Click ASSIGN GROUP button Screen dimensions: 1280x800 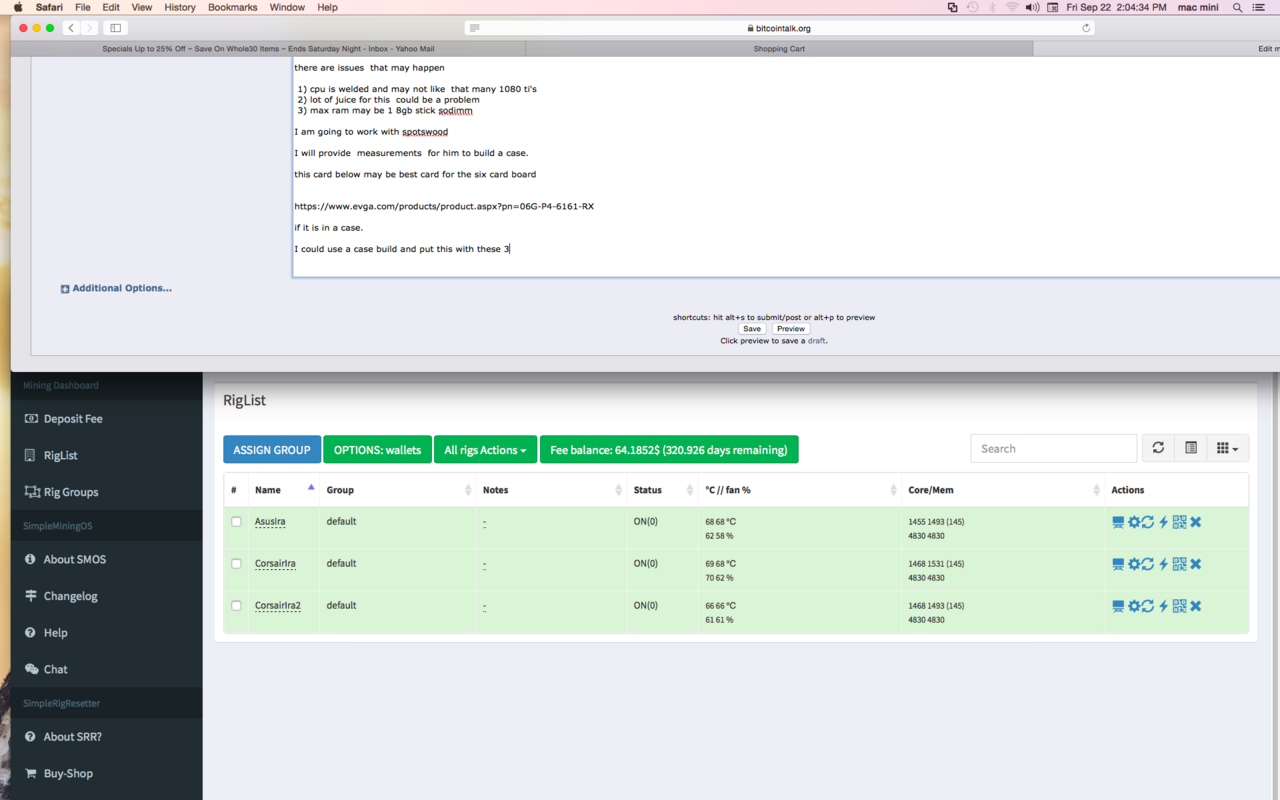pyautogui.click(x=272, y=450)
